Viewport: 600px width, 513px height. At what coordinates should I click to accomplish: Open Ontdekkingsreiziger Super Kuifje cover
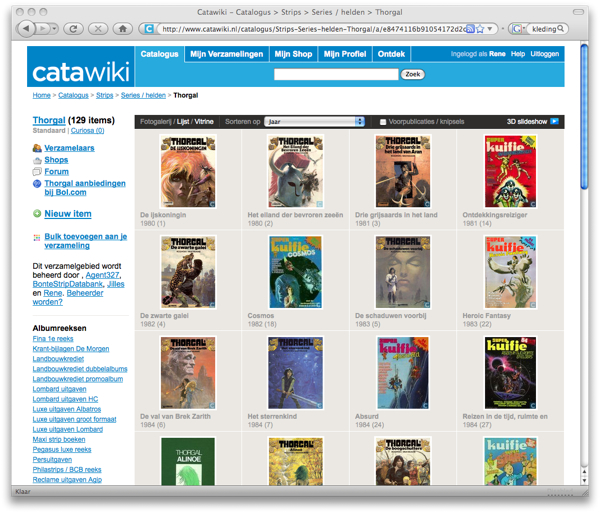click(510, 171)
